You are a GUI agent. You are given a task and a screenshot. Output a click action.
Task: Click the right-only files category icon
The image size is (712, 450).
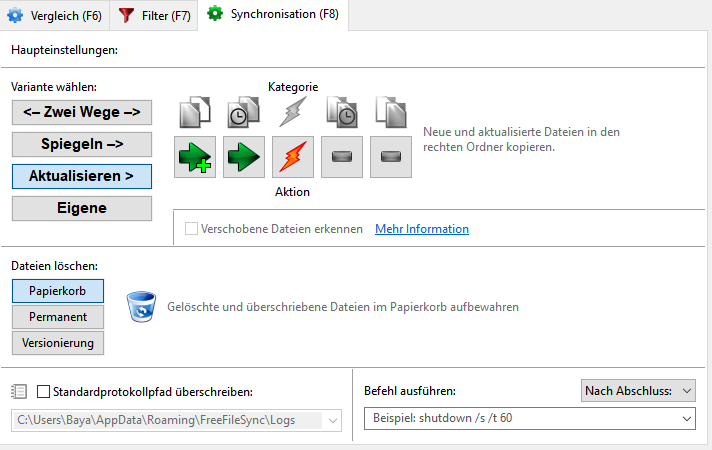click(391, 112)
